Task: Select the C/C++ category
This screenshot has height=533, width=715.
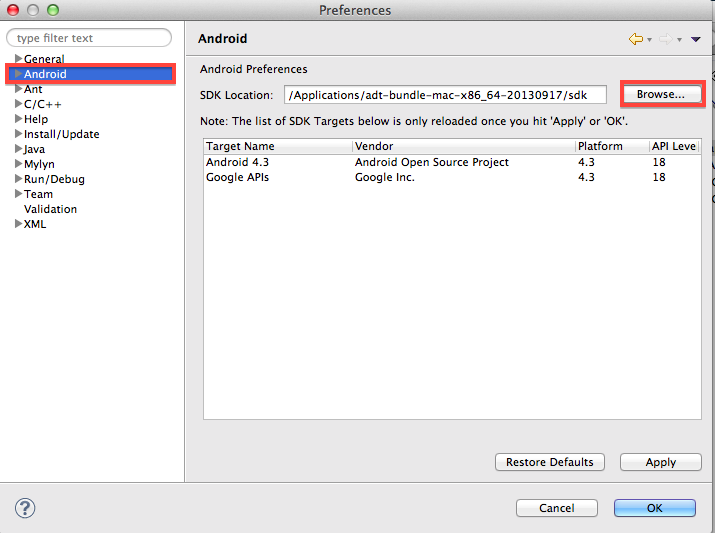Action: (x=43, y=104)
